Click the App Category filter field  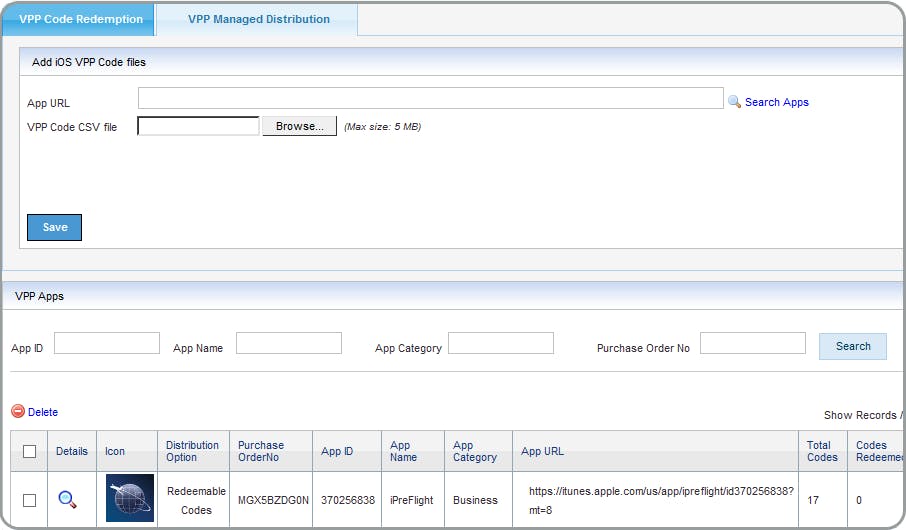[501, 343]
